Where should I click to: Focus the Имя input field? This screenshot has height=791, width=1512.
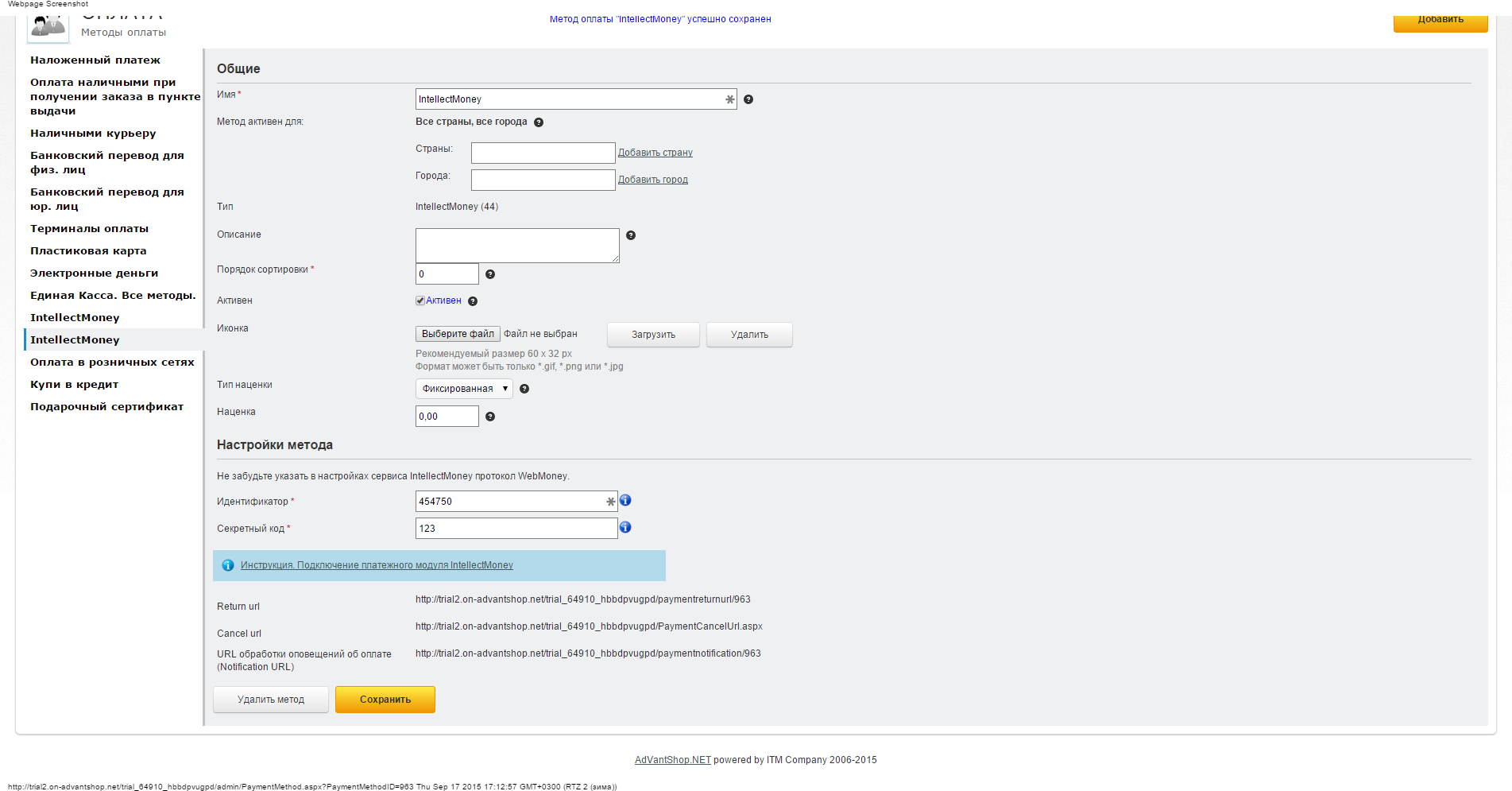pos(576,99)
